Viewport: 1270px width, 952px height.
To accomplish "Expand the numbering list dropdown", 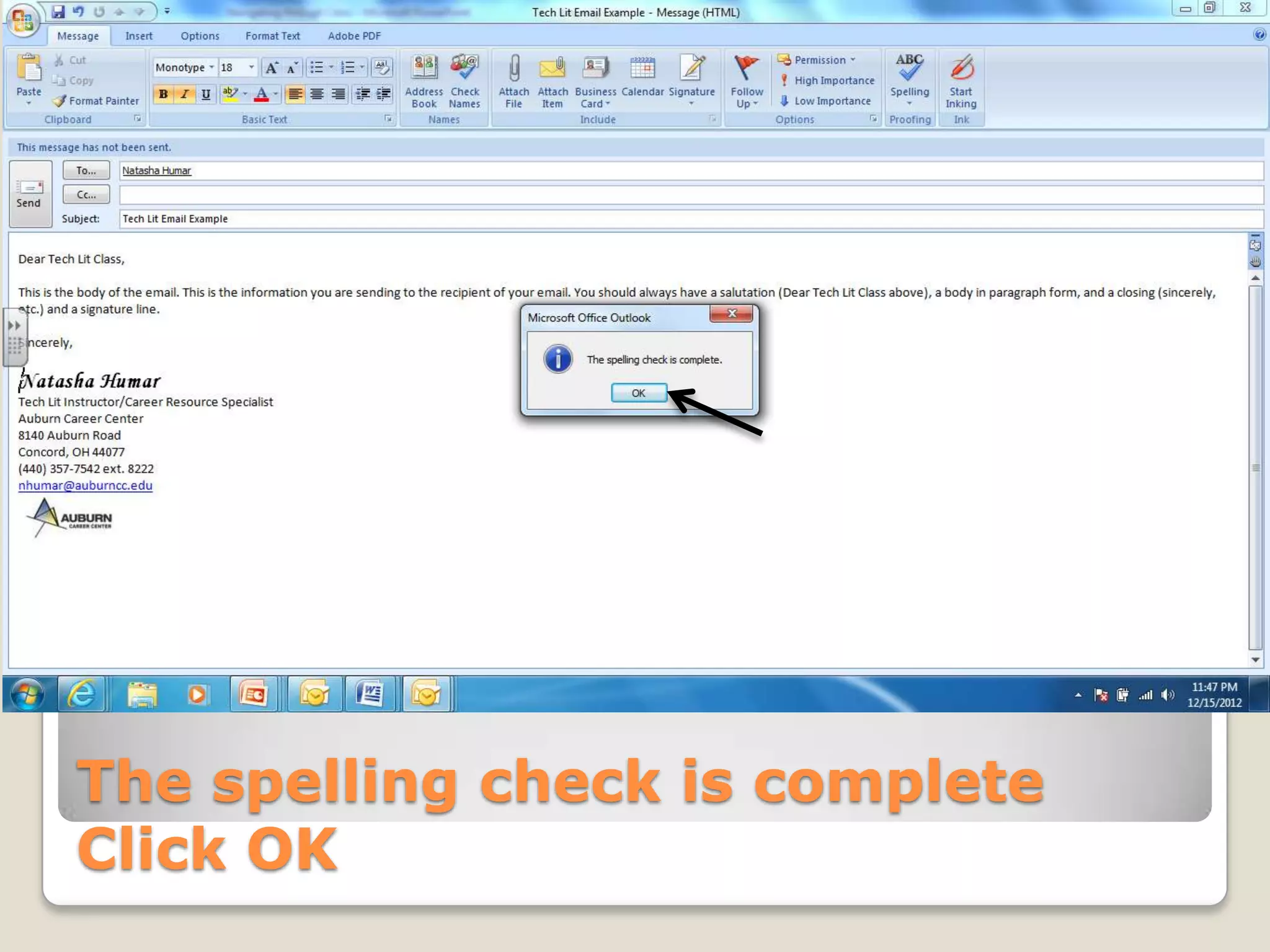I will pos(362,67).
